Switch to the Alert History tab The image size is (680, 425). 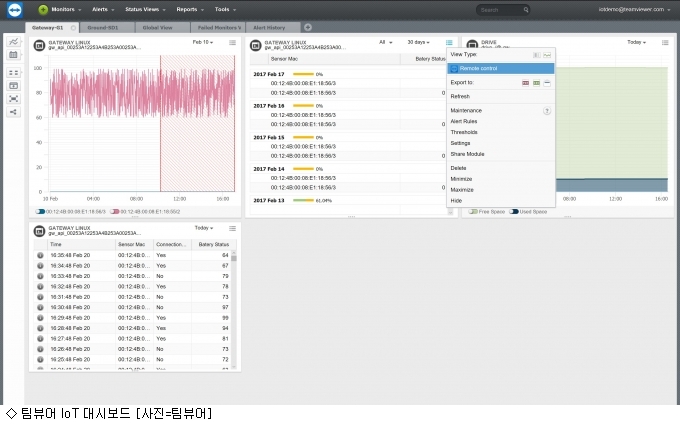[273, 27]
